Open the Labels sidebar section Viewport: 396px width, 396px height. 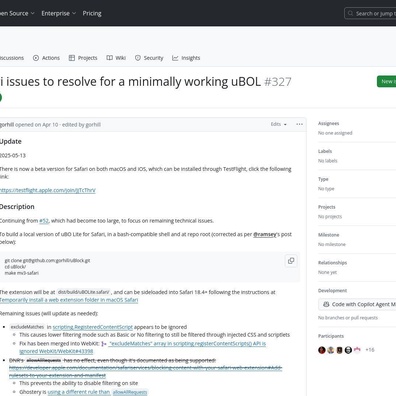[x=325, y=151]
